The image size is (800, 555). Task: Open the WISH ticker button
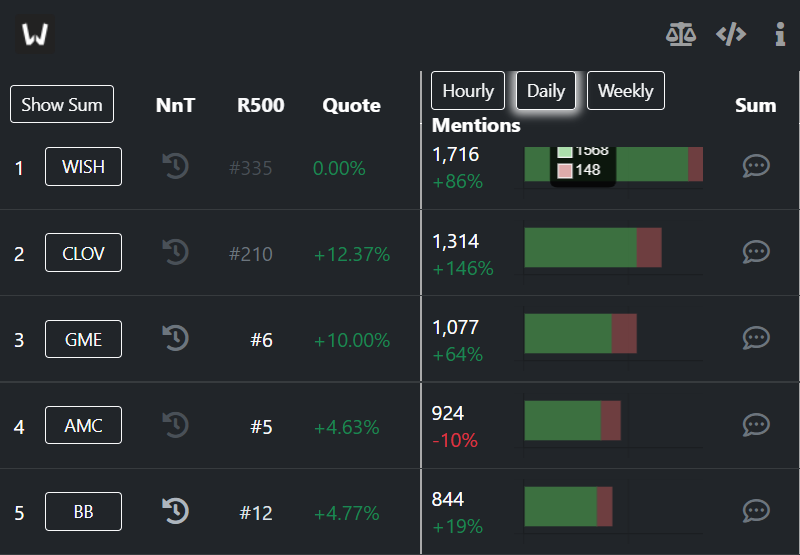(x=83, y=166)
